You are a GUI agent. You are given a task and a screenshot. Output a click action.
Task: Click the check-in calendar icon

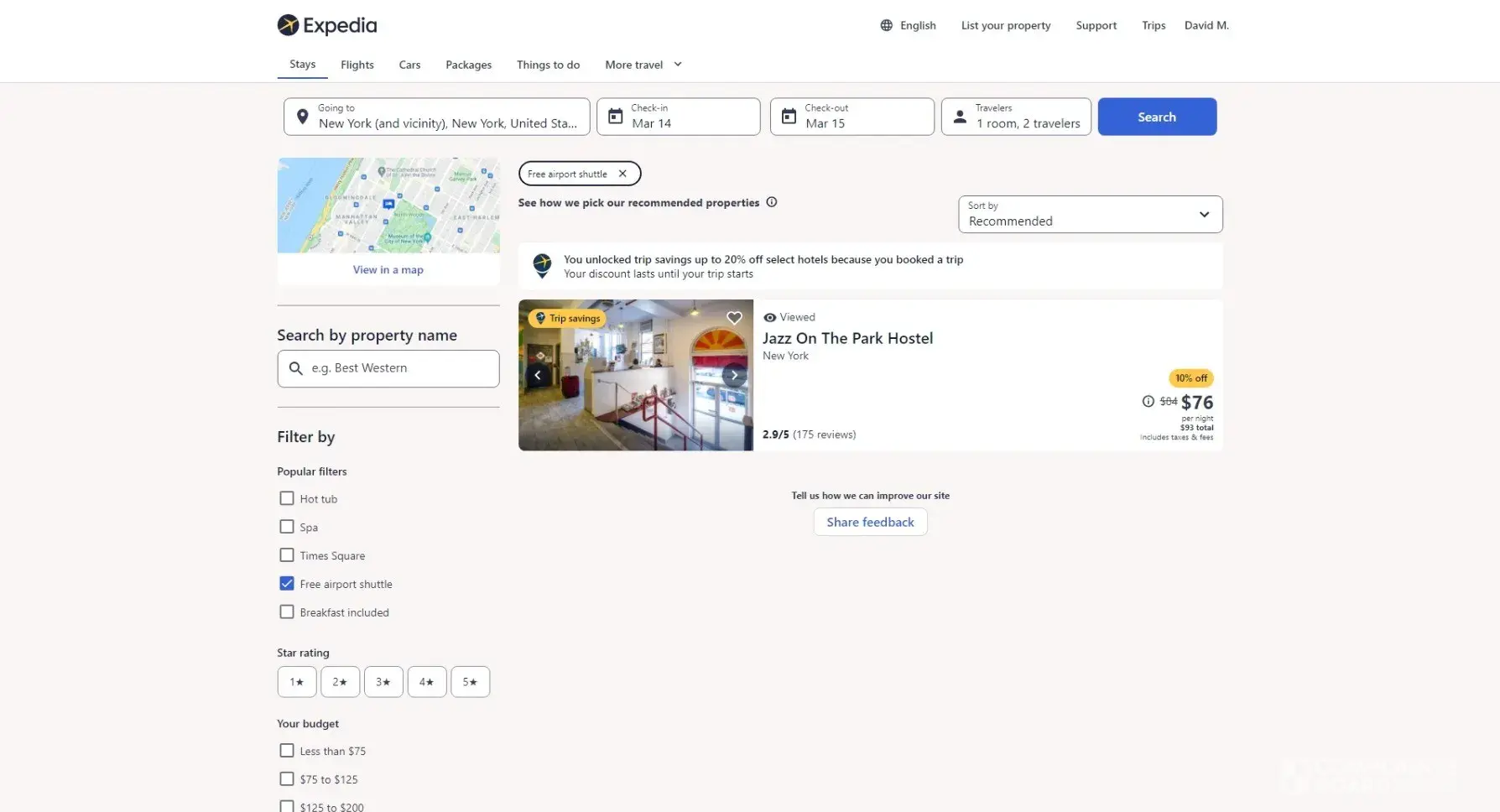coord(616,117)
